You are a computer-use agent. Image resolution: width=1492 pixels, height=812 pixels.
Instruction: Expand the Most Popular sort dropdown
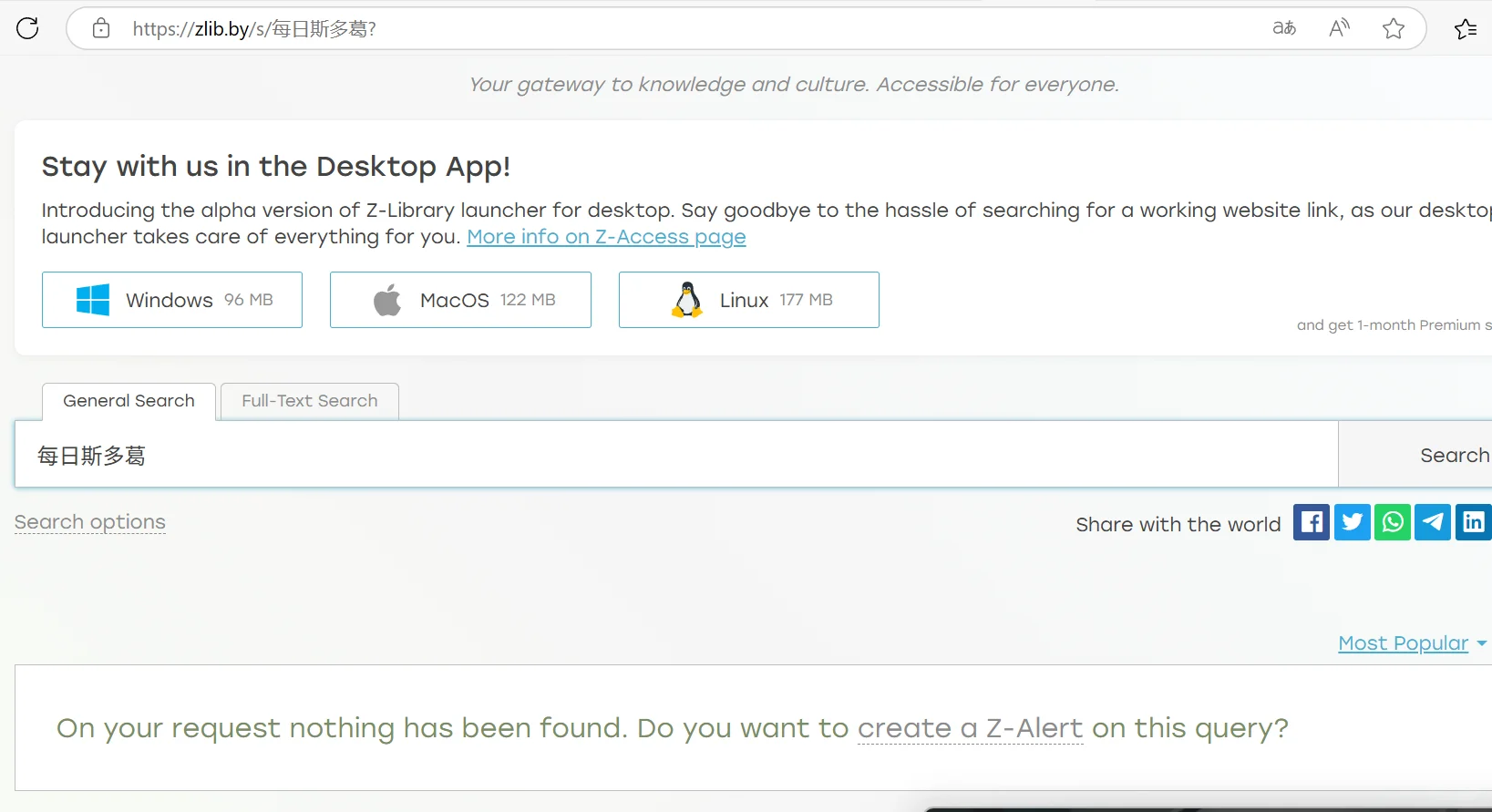1412,643
